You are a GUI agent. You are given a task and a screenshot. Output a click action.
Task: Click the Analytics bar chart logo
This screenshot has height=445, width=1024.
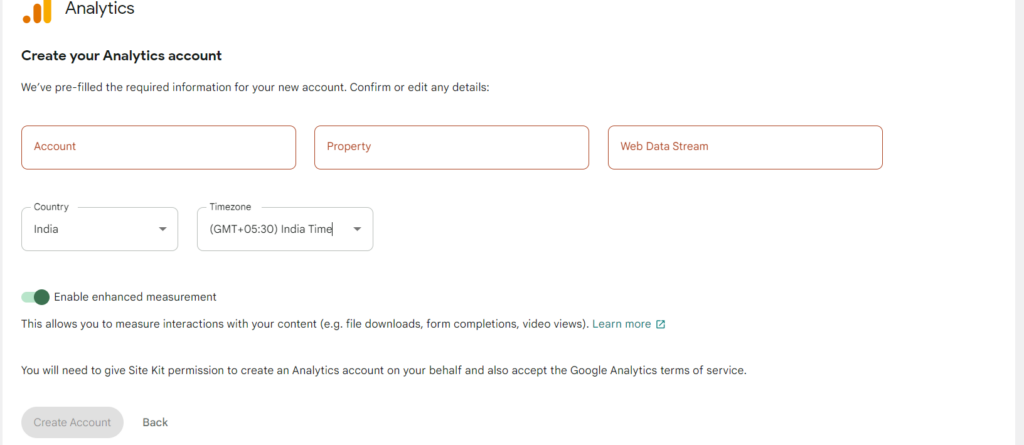pos(37,11)
